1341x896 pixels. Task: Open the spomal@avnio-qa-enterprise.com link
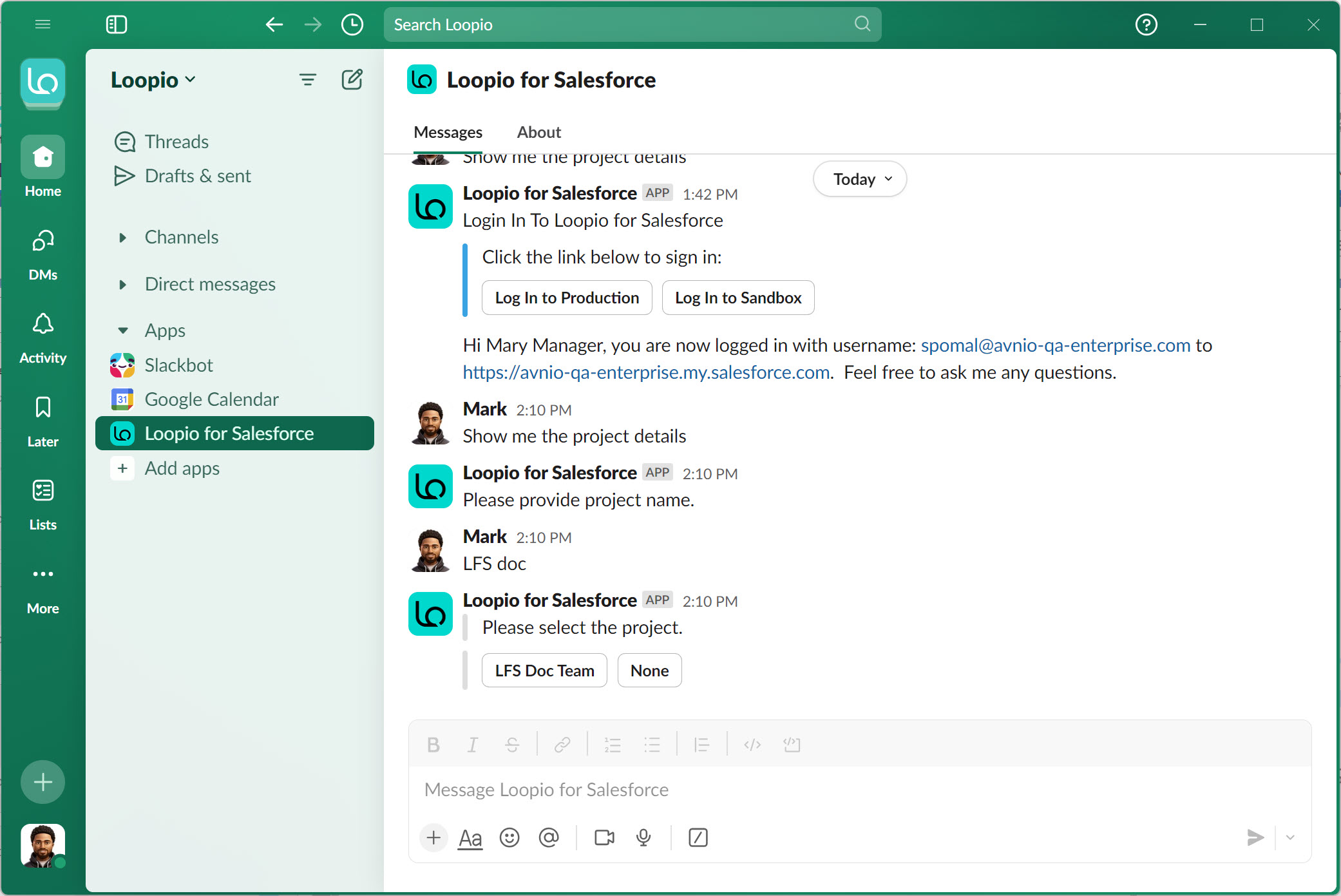[1055, 345]
